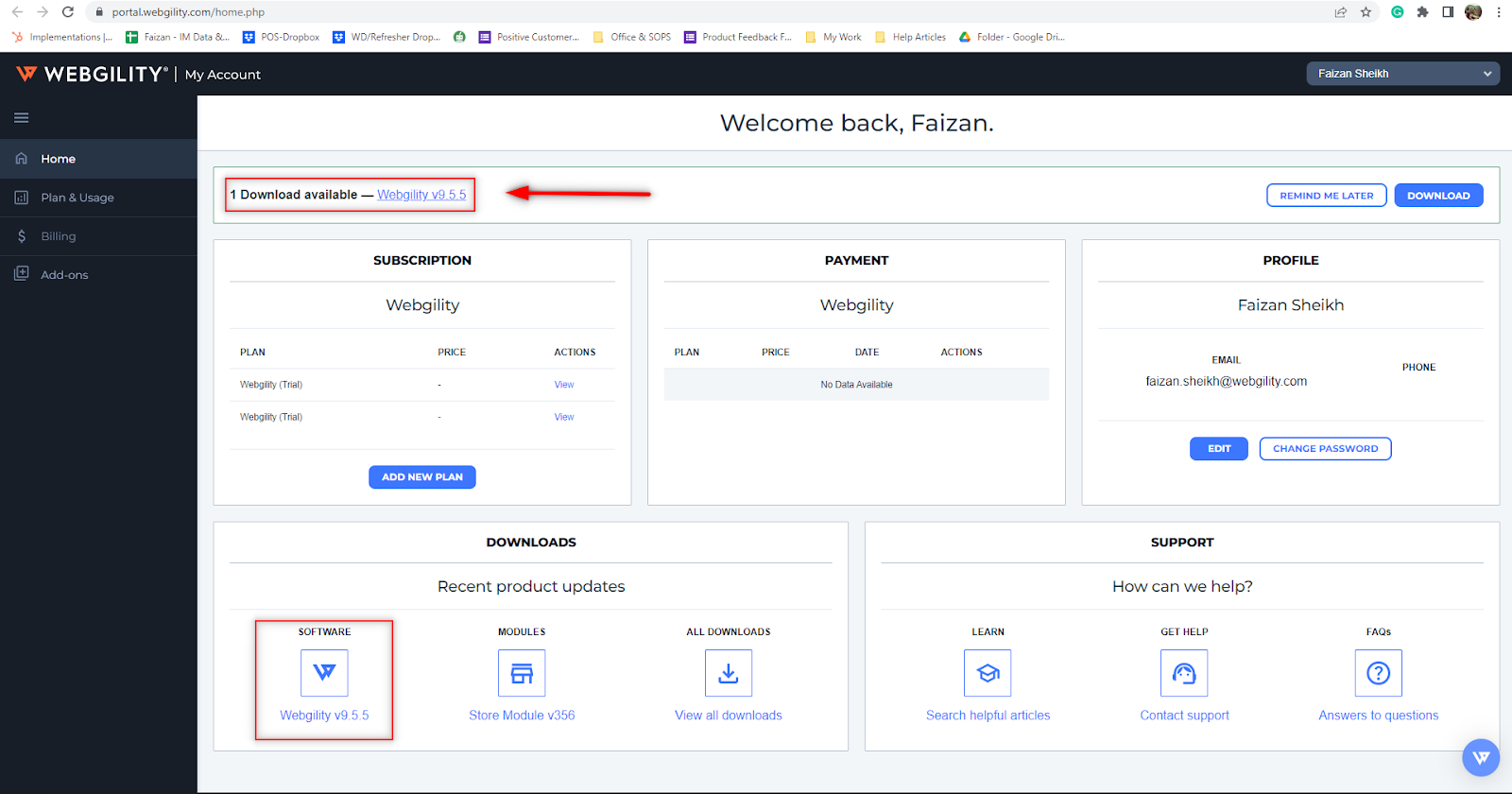Viewport: 1512px width, 794px height.
Task: Click the Add-ons plus icon
Action: point(21,274)
